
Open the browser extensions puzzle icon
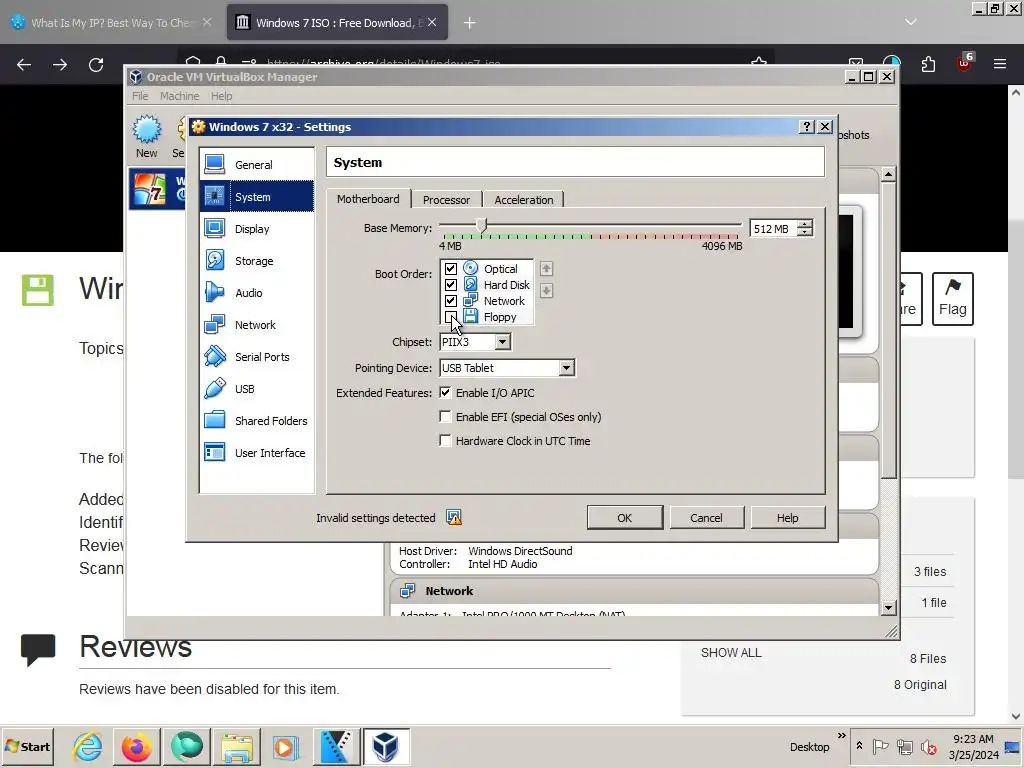coord(928,64)
